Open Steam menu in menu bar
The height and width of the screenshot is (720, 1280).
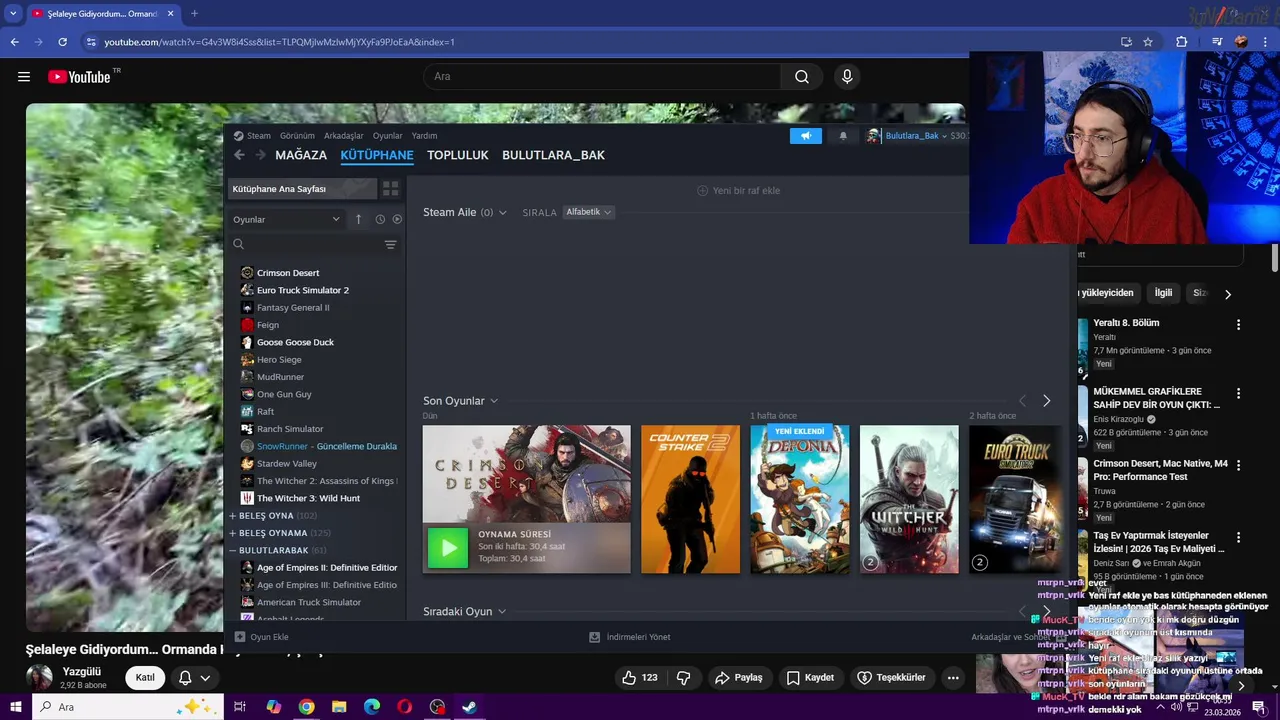click(x=259, y=136)
